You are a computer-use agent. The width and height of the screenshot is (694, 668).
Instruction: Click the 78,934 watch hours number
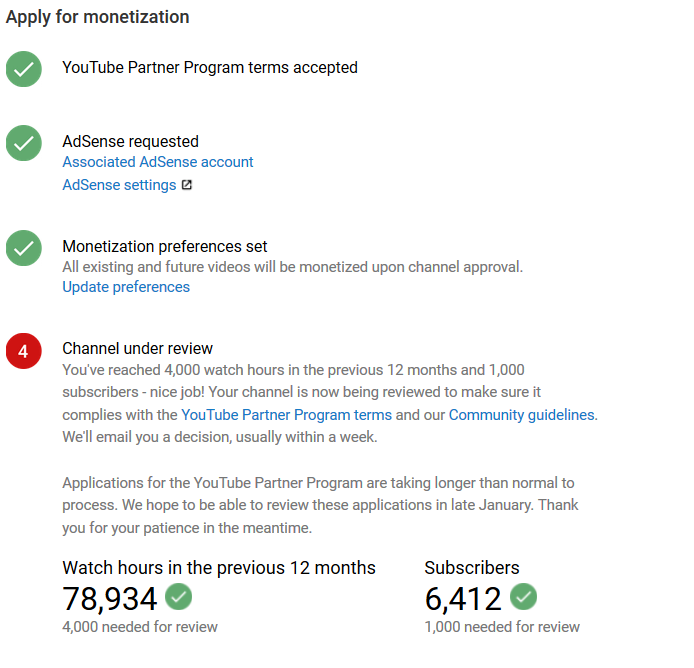pyautogui.click(x=110, y=598)
